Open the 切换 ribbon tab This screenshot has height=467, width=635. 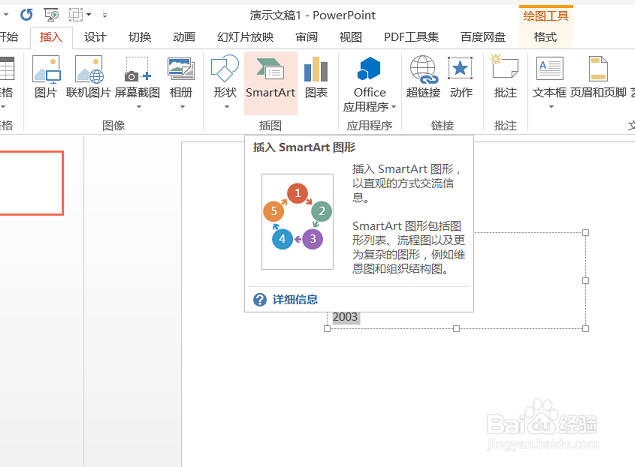(x=140, y=37)
